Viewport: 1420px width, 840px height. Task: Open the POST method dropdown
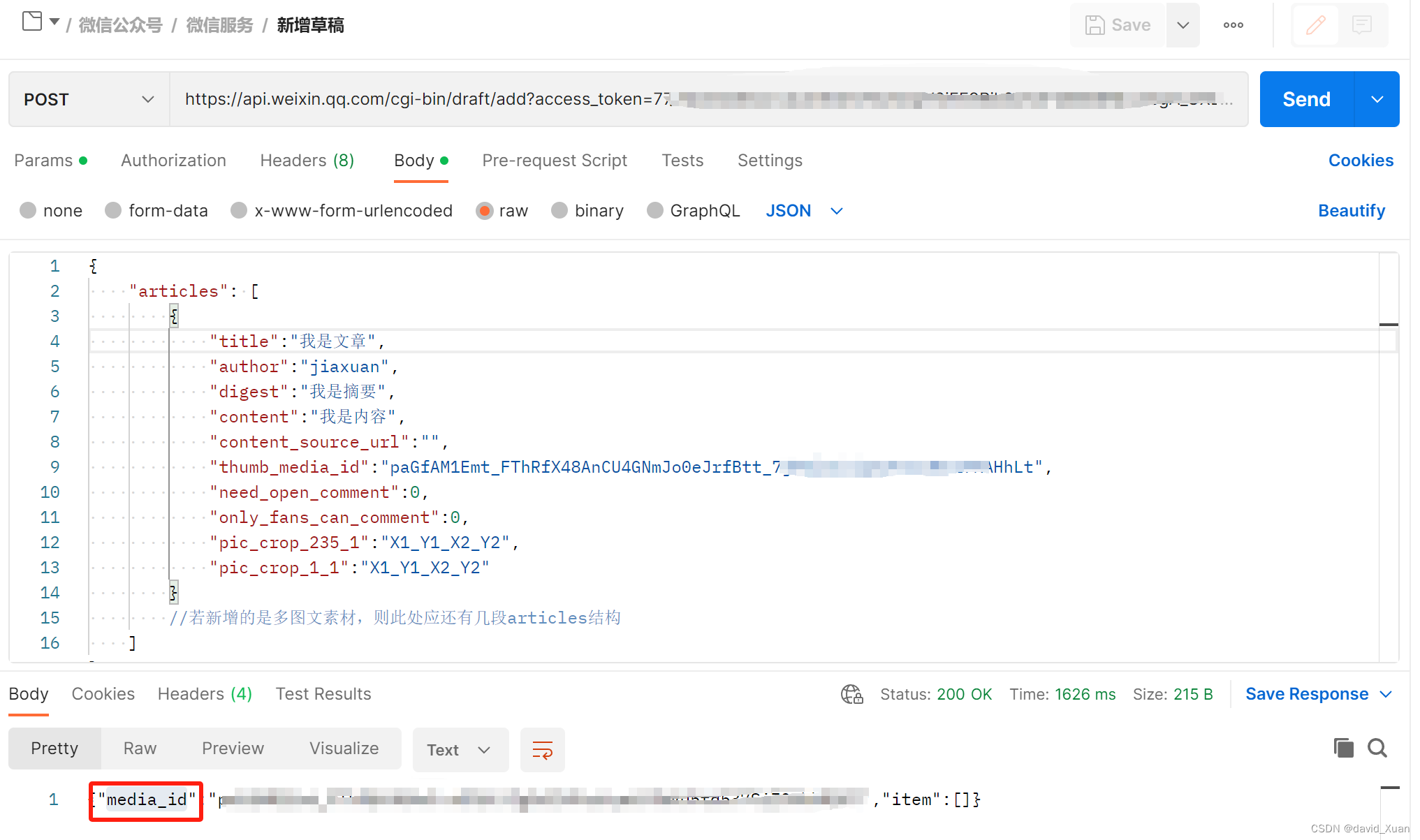pos(89,99)
